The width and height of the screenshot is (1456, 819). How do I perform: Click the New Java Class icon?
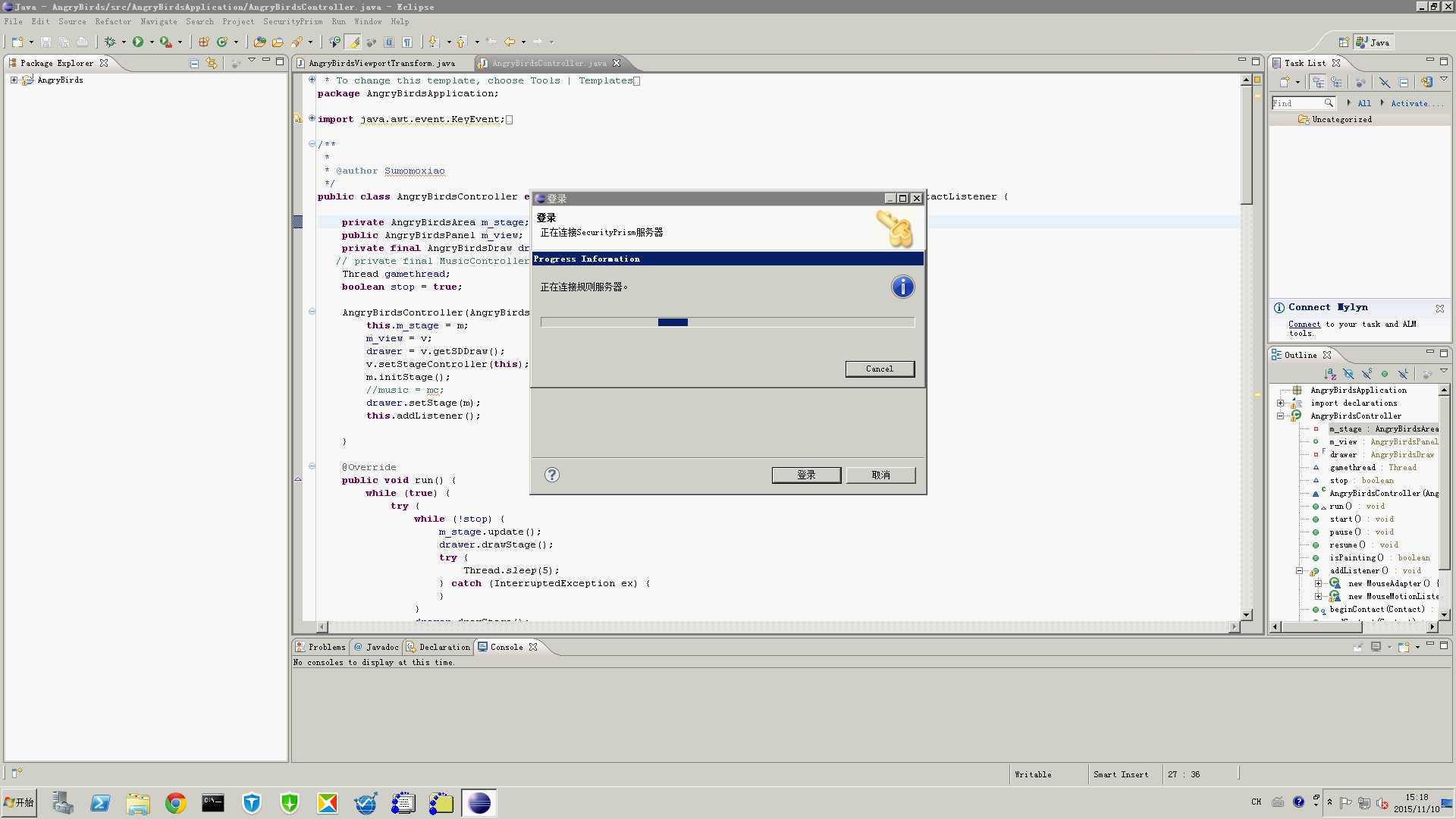click(222, 42)
